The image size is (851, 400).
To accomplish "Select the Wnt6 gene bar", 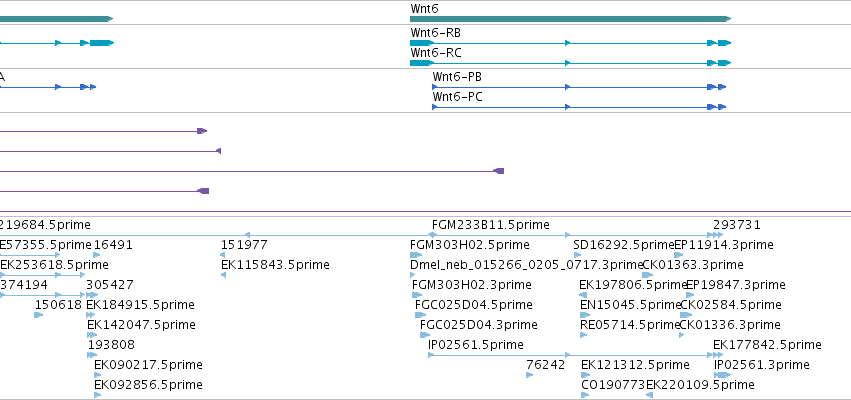I will click(570, 19).
